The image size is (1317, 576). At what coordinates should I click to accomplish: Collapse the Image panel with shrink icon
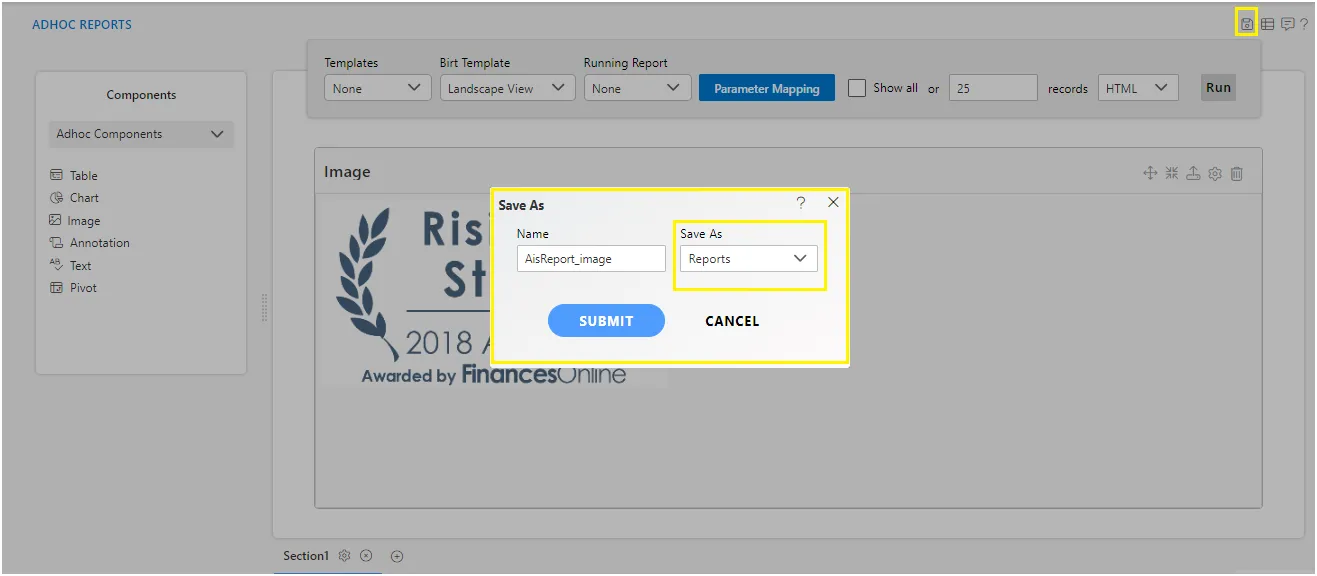[x=1172, y=173]
